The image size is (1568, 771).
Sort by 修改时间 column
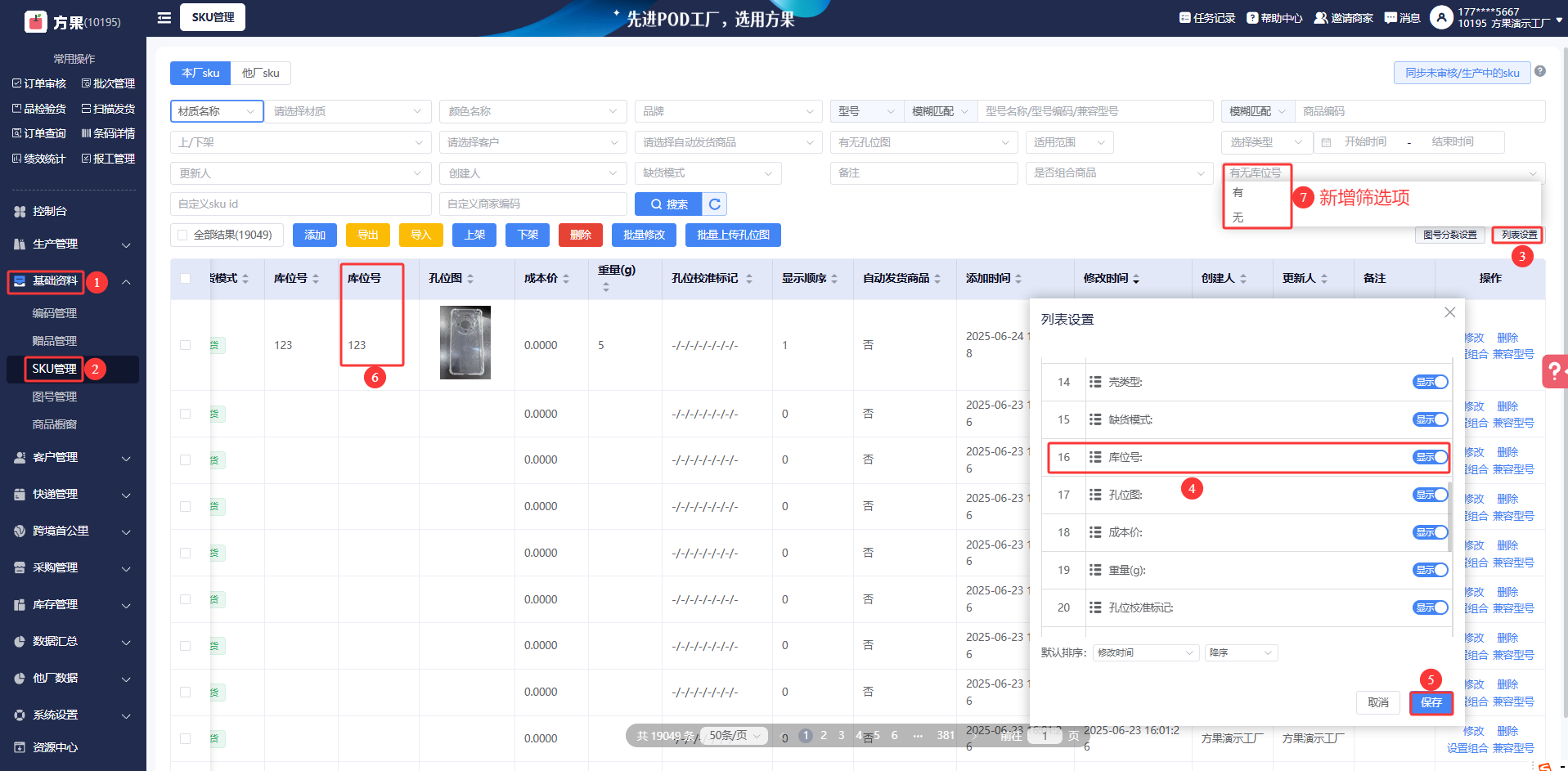(1136, 279)
